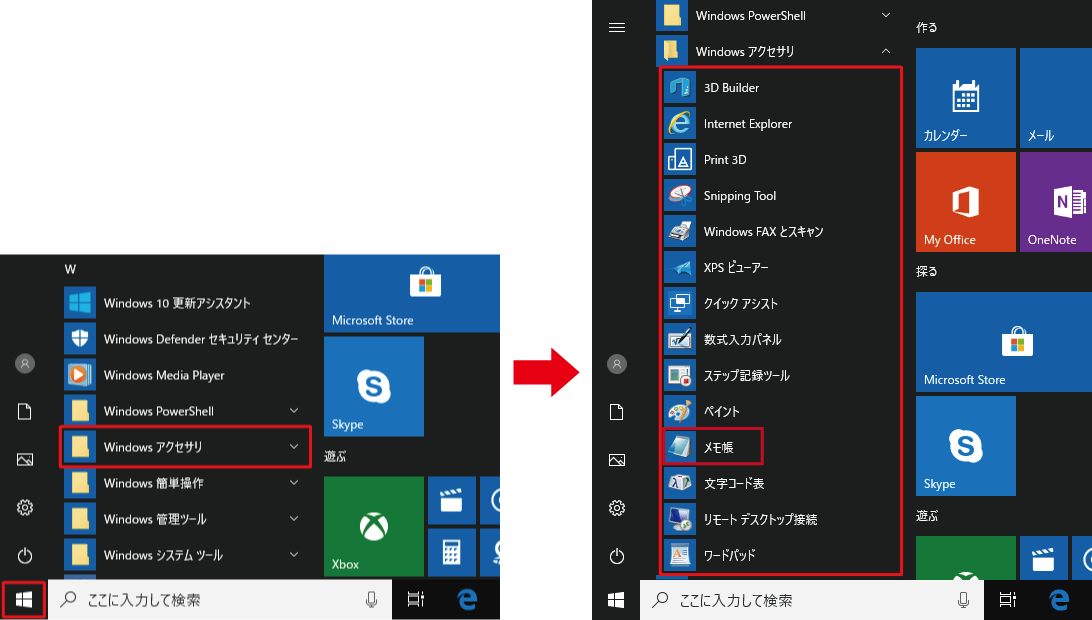Open the カレンダー tile

pos(966,98)
